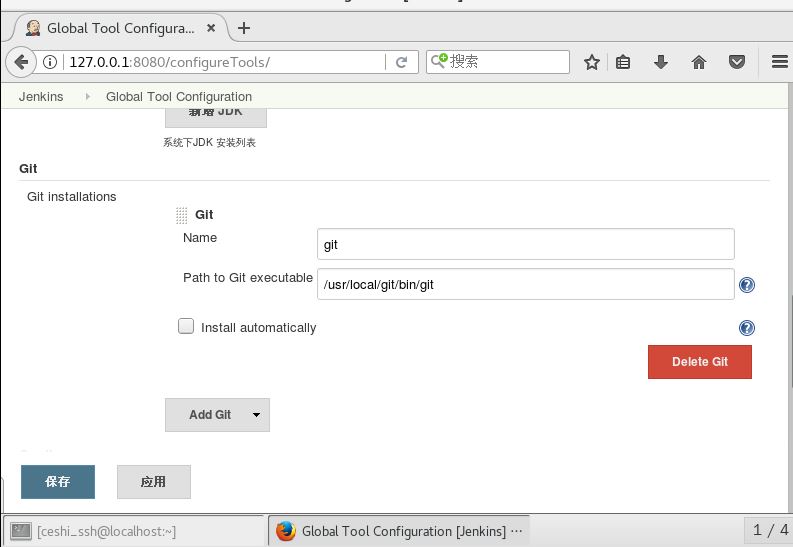793x547 pixels.
Task: Switch to the ceshi_ssh terminal in taskbar
Action: click(95, 531)
